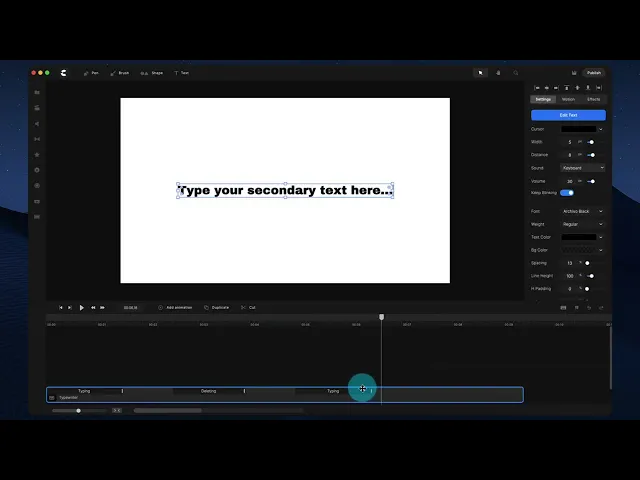
Task: Select the canvas text 'Type your secondary text here...'
Action: coord(285,191)
